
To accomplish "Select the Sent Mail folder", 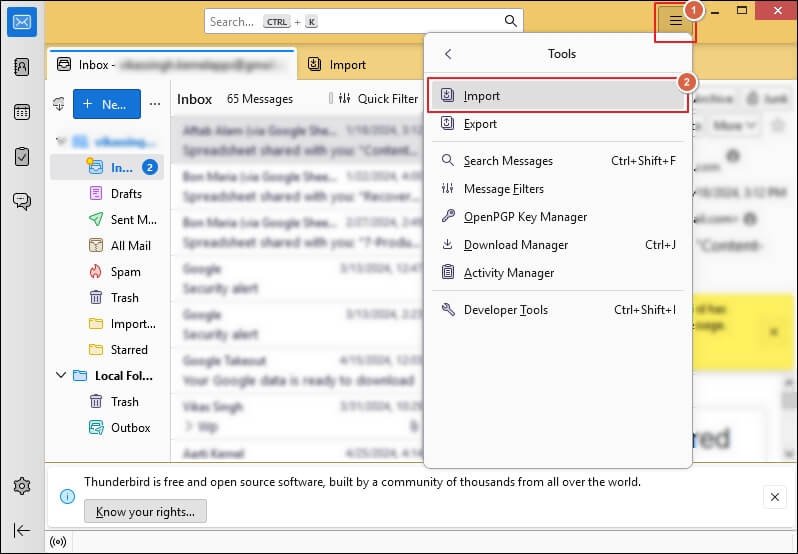I will [x=107, y=219].
